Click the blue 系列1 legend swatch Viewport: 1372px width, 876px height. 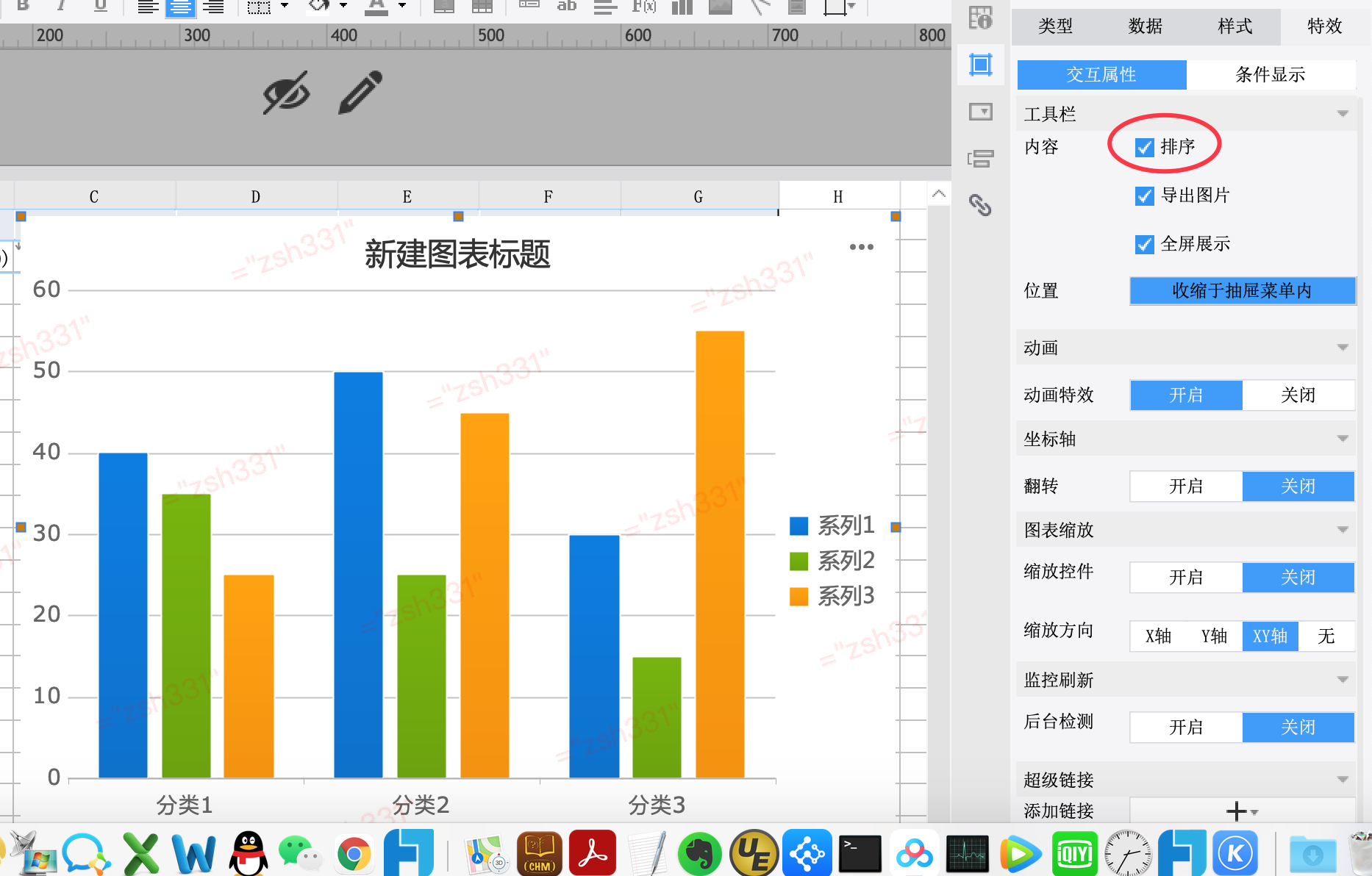(799, 526)
